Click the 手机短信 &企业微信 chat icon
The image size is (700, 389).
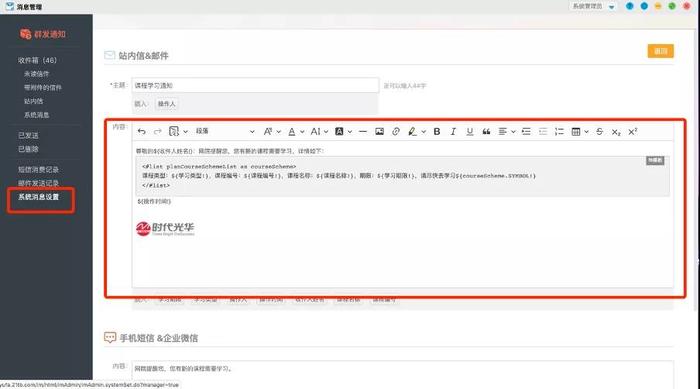click(x=110, y=337)
